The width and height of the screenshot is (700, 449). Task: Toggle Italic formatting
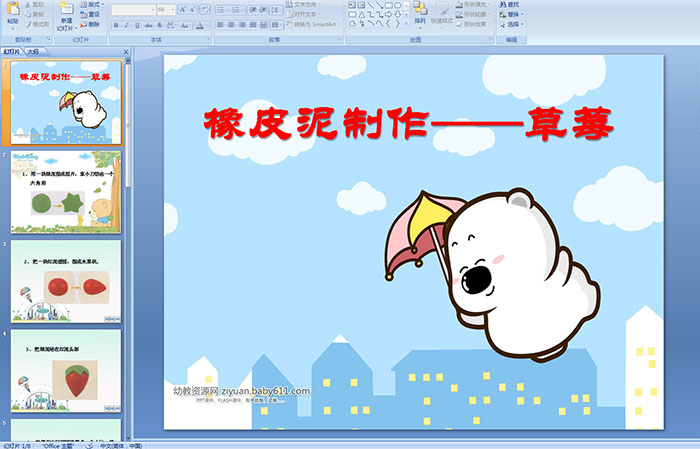tap(126, 25)
